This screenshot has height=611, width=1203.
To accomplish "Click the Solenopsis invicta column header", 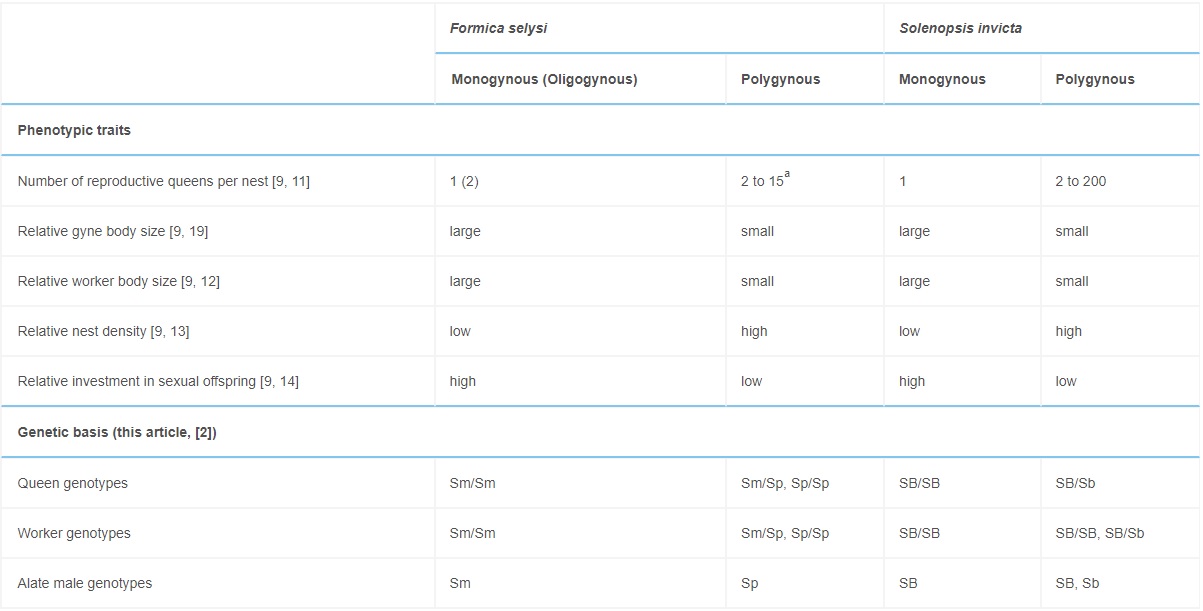I will (960, 28).
